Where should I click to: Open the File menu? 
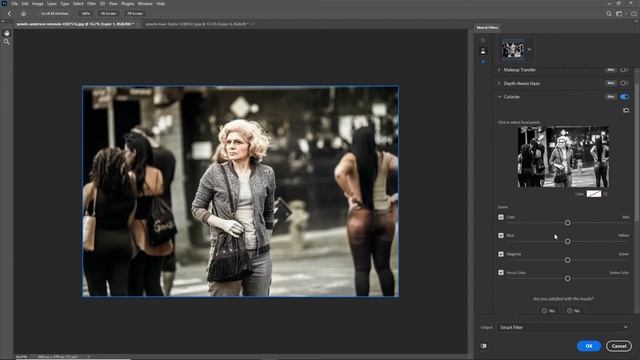[15, 4]
